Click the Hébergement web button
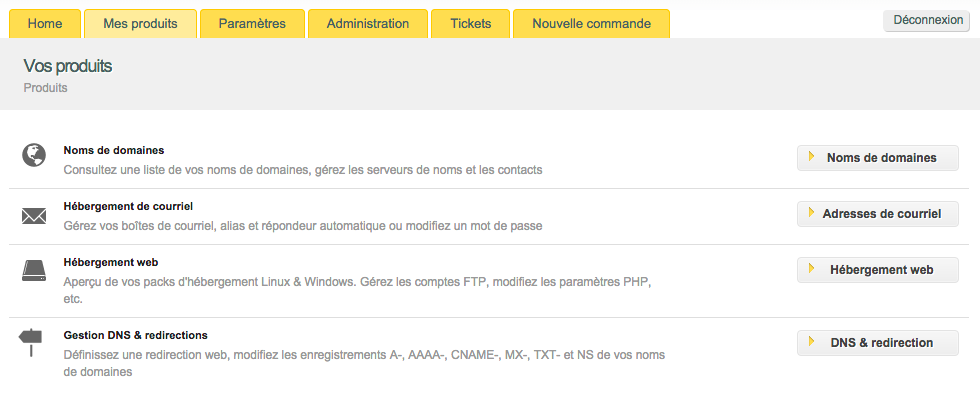 tap(878, 270)
